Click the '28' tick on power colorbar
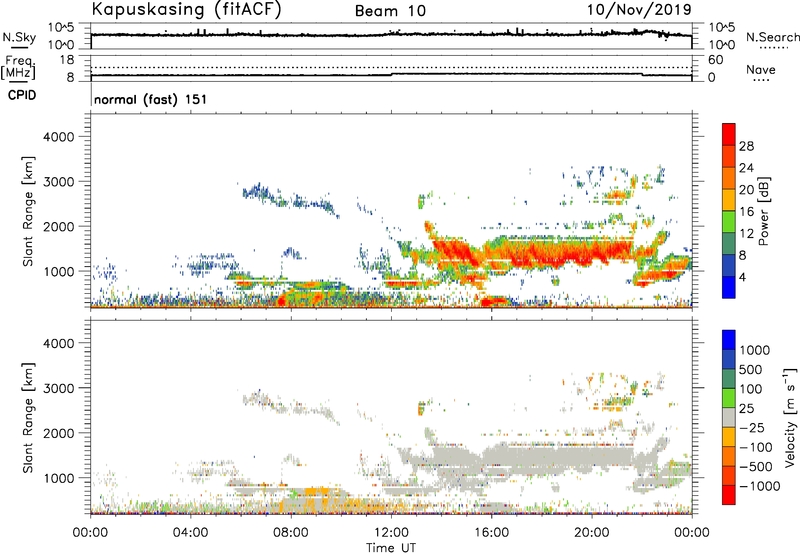Viewport: 800px width, 554px height. [x=746, y=146]
